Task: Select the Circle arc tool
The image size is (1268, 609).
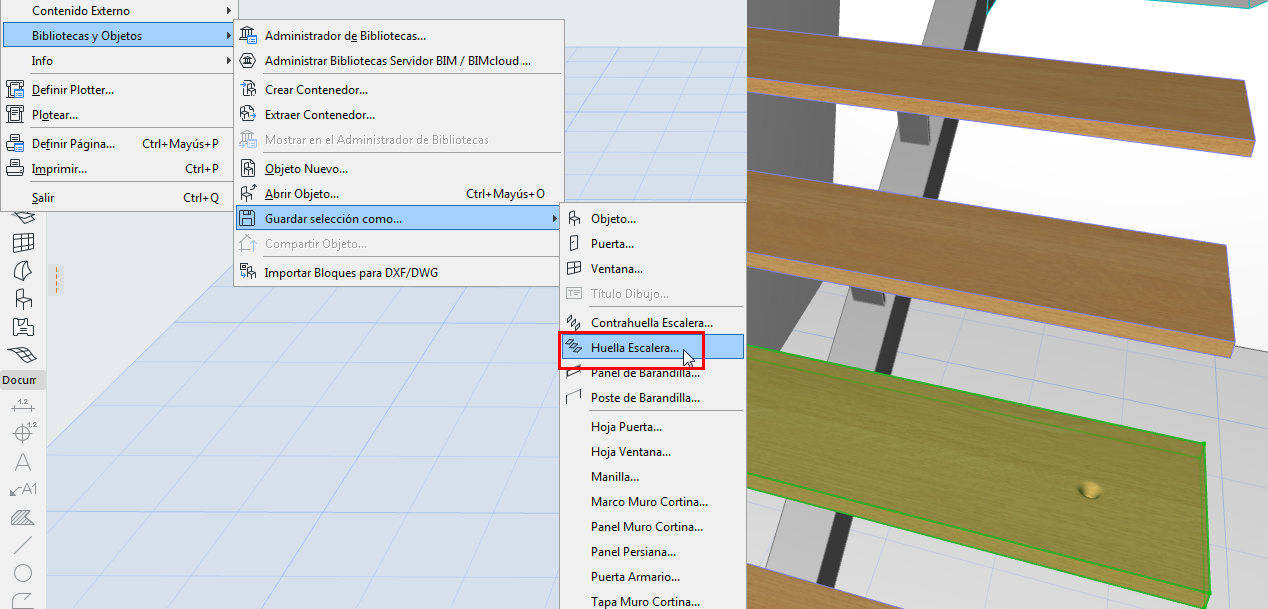Action: 23,573
